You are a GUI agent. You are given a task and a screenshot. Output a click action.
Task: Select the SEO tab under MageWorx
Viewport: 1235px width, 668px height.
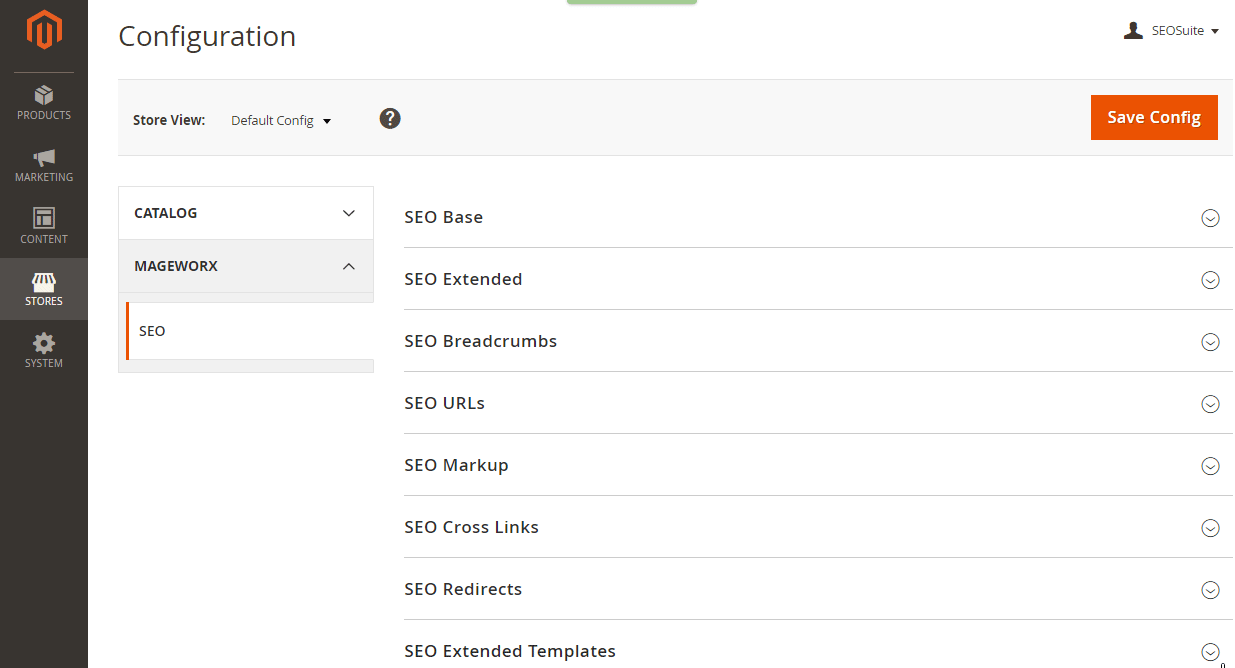pos(250,331)
